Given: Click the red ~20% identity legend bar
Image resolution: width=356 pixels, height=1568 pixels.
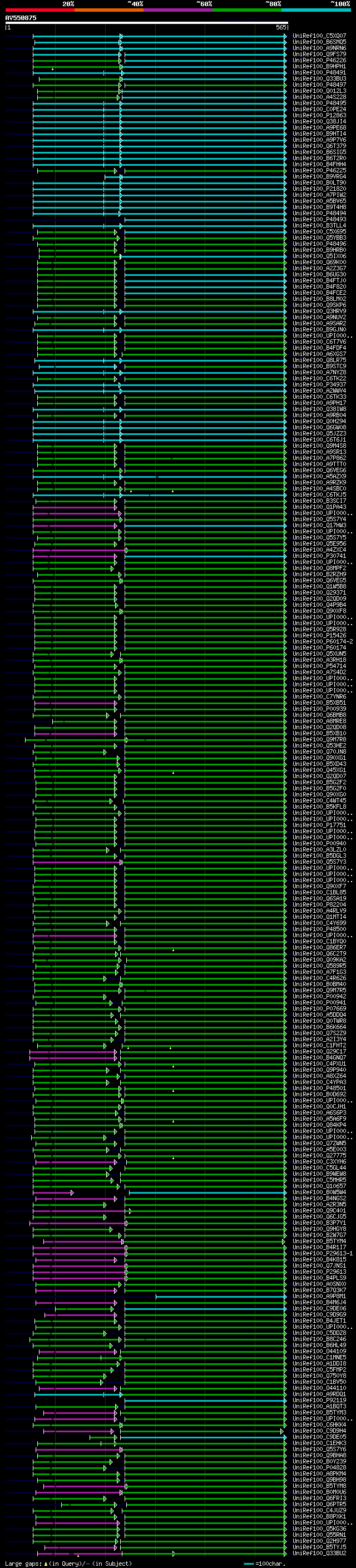Looking at the screenshot, I should point(40,10).
